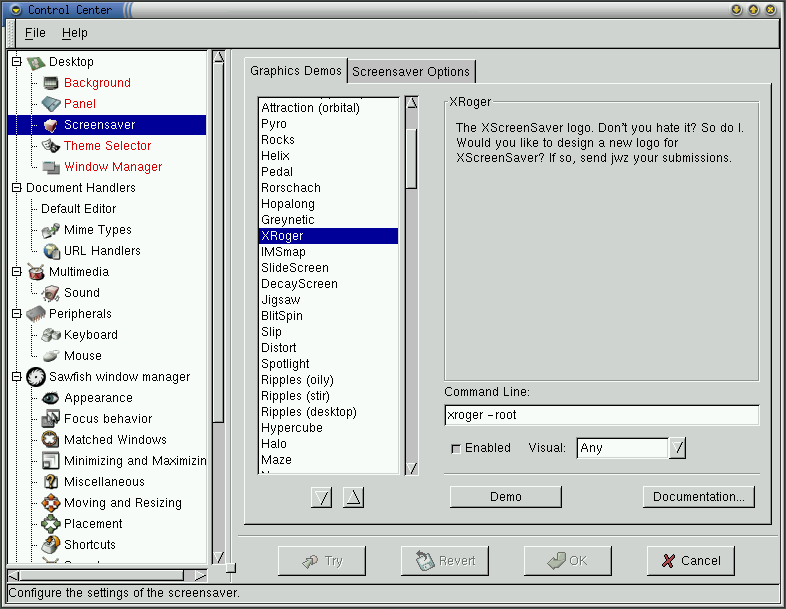The image size is (786, 609).
Task: Open Documentation for the screensaver
Action: [x=698, y=497]
